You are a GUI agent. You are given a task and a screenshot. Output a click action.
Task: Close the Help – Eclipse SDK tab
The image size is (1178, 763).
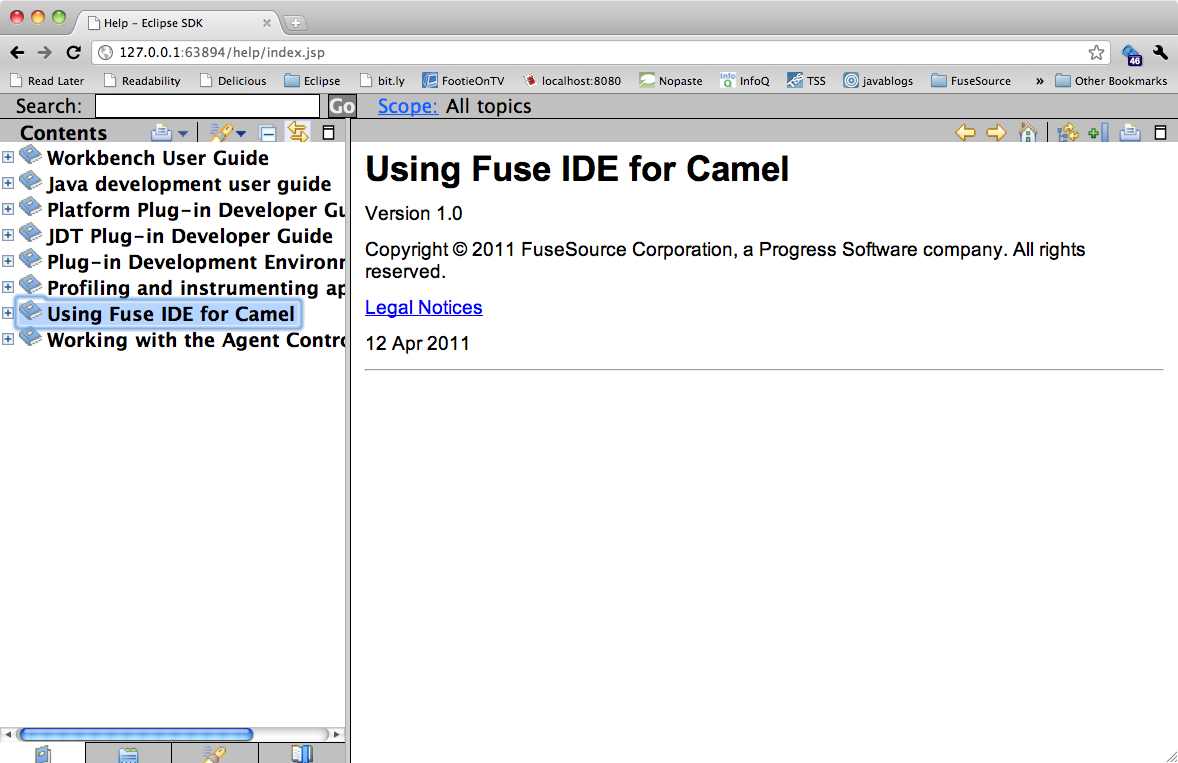click(267, 23)
